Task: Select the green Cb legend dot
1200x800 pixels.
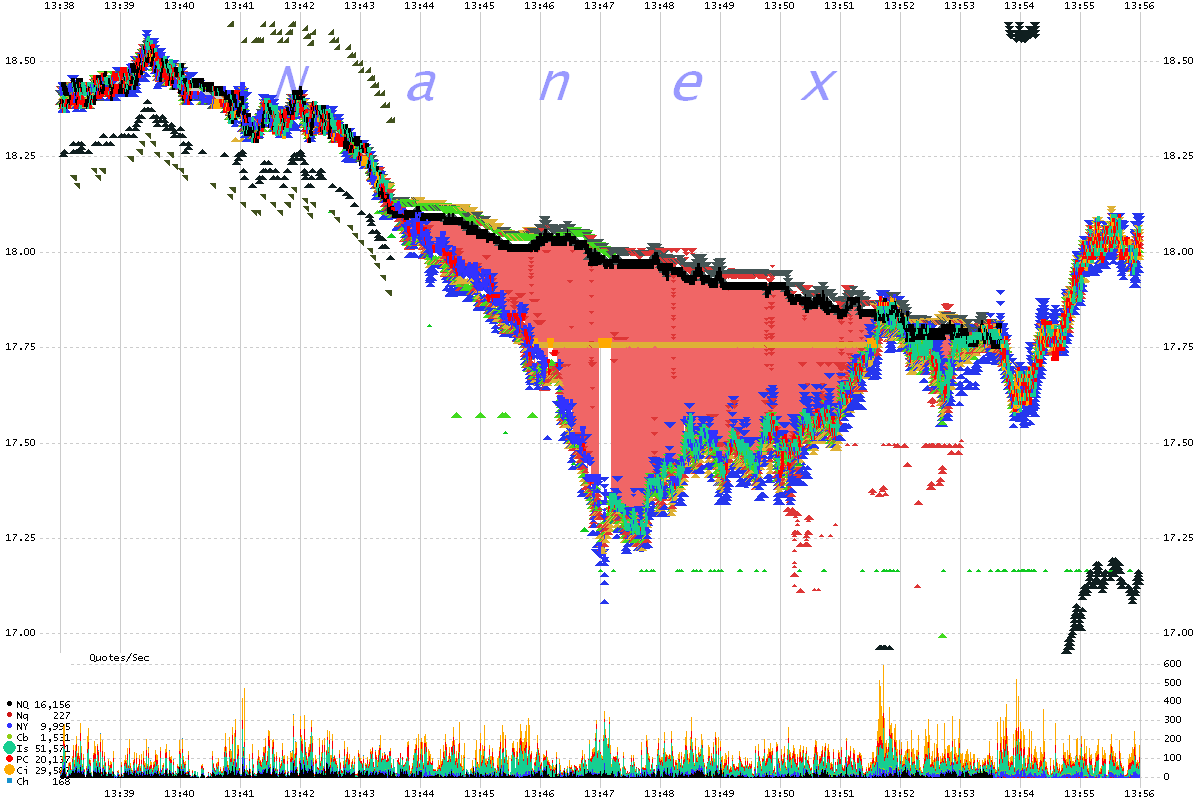Action: 9,737
